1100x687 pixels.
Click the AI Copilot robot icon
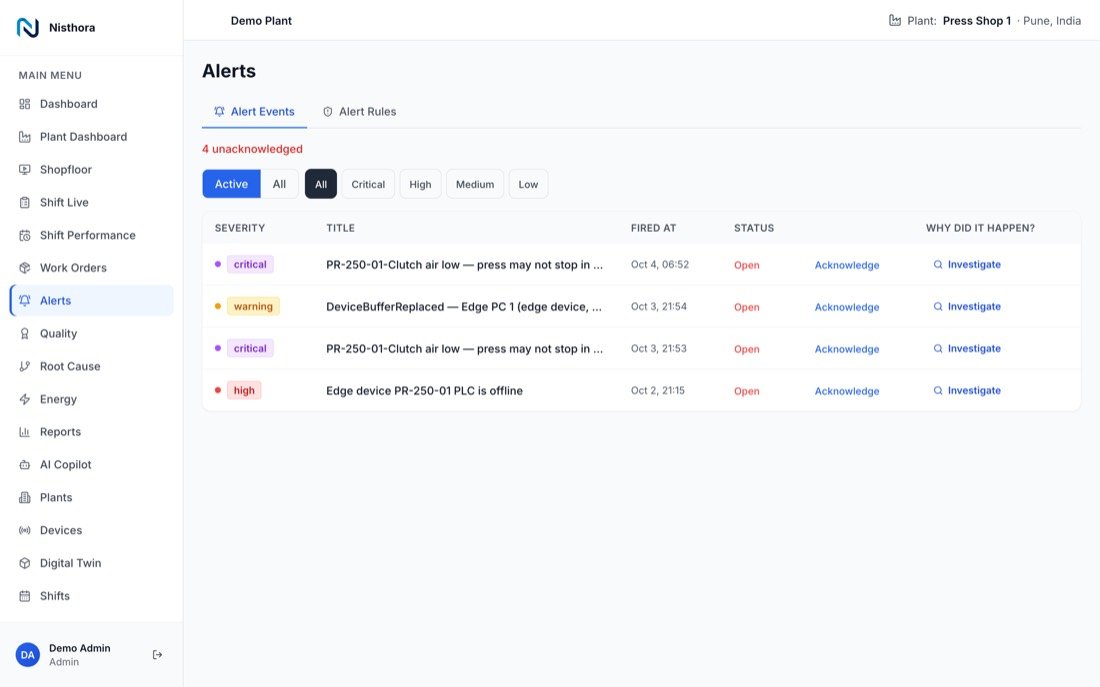[x=25, y=465]
